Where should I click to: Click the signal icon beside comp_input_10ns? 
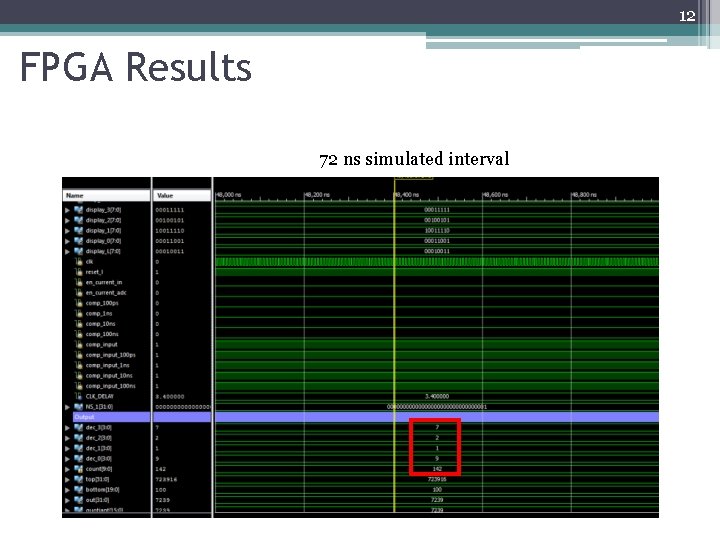(79, 376)
